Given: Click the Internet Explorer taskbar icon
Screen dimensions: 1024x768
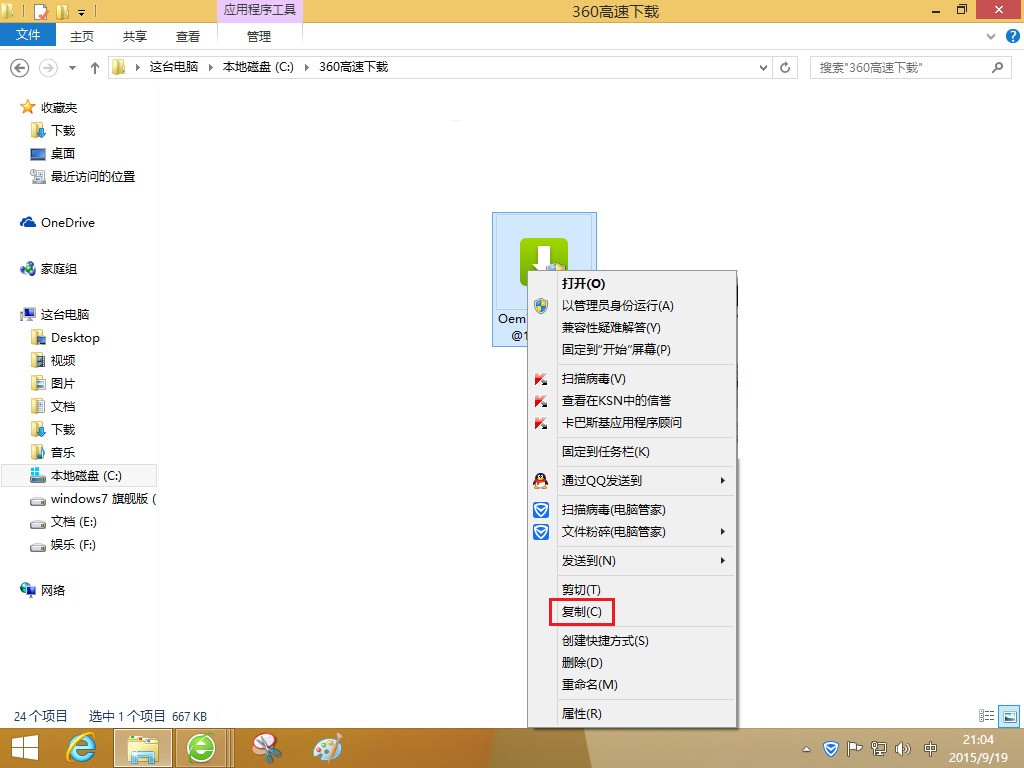Looking at the screenshot, I should 81,748.
